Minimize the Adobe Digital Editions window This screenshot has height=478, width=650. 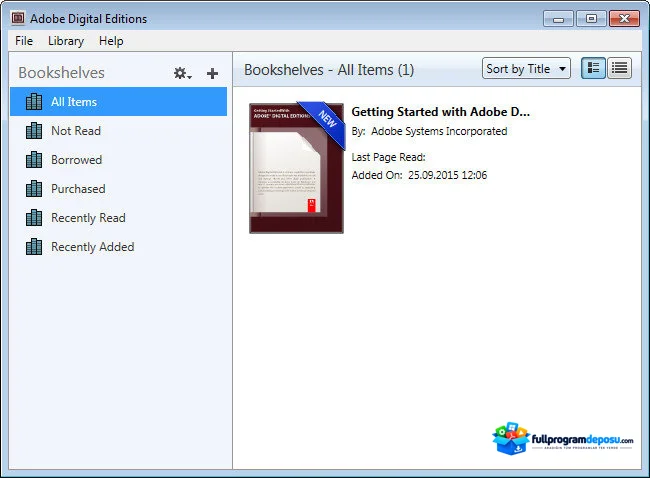pos(558,19)
